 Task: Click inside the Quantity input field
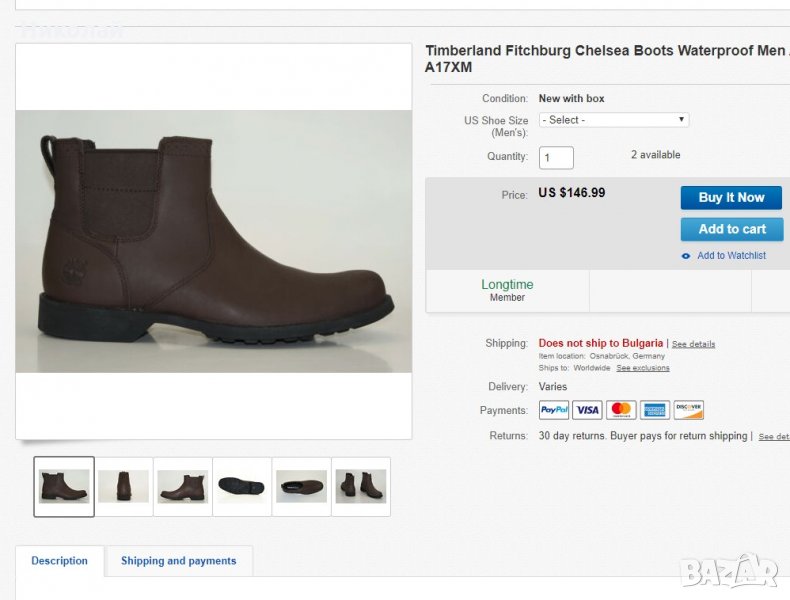[x=556, y=158]
